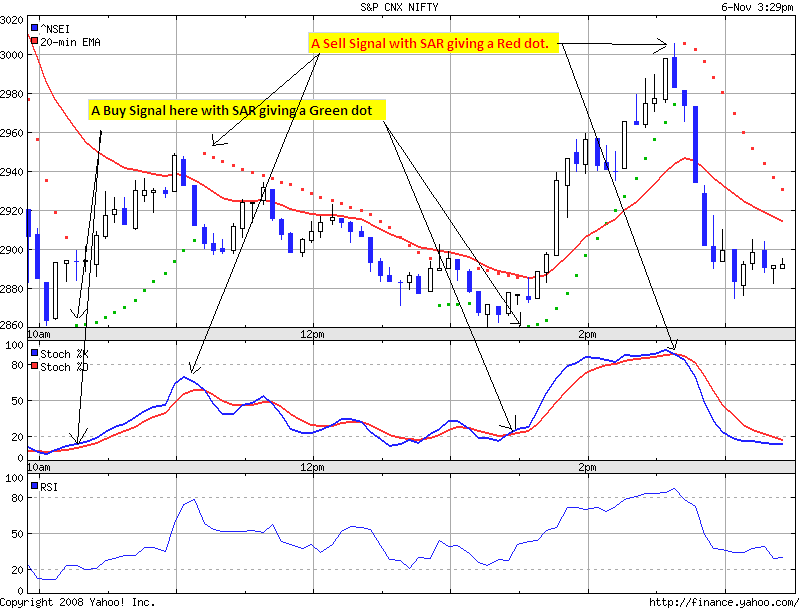This screenshot has width=800, height=608.
Task: Click the 80 level on the stochastic axis
Action: click(17, 365)
